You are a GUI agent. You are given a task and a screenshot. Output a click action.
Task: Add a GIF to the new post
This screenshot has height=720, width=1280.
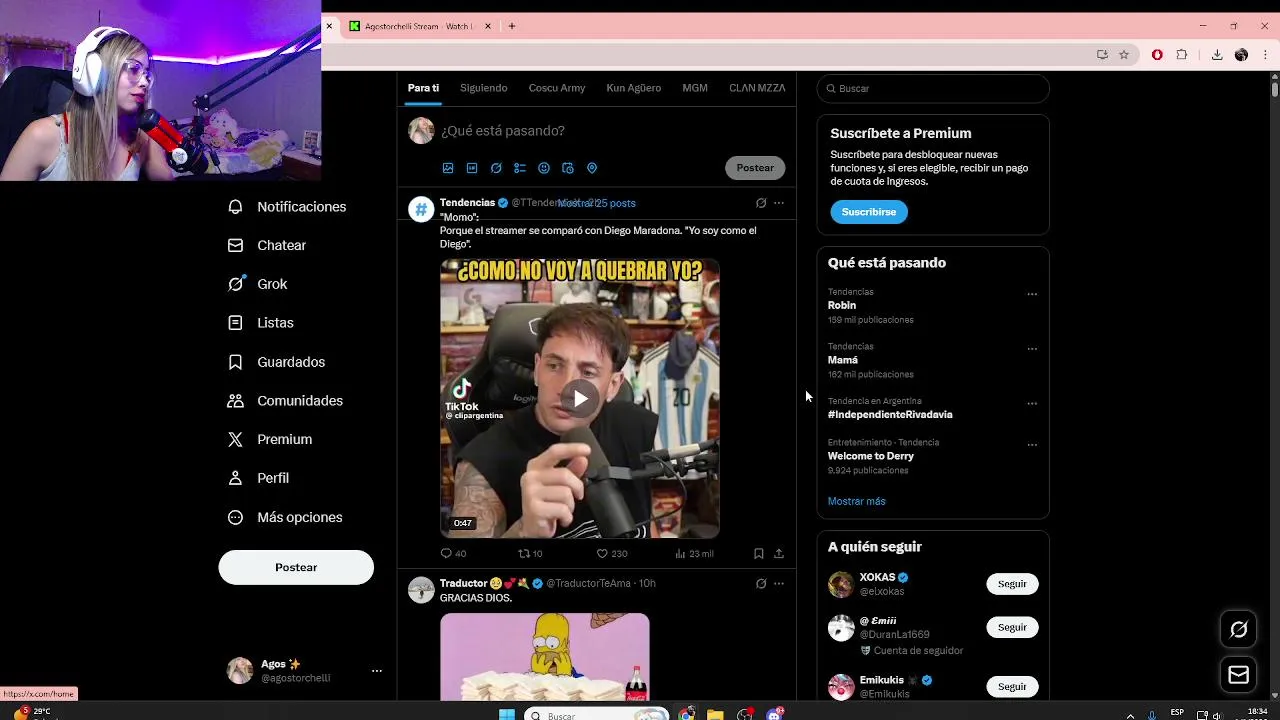coord(472,168)
